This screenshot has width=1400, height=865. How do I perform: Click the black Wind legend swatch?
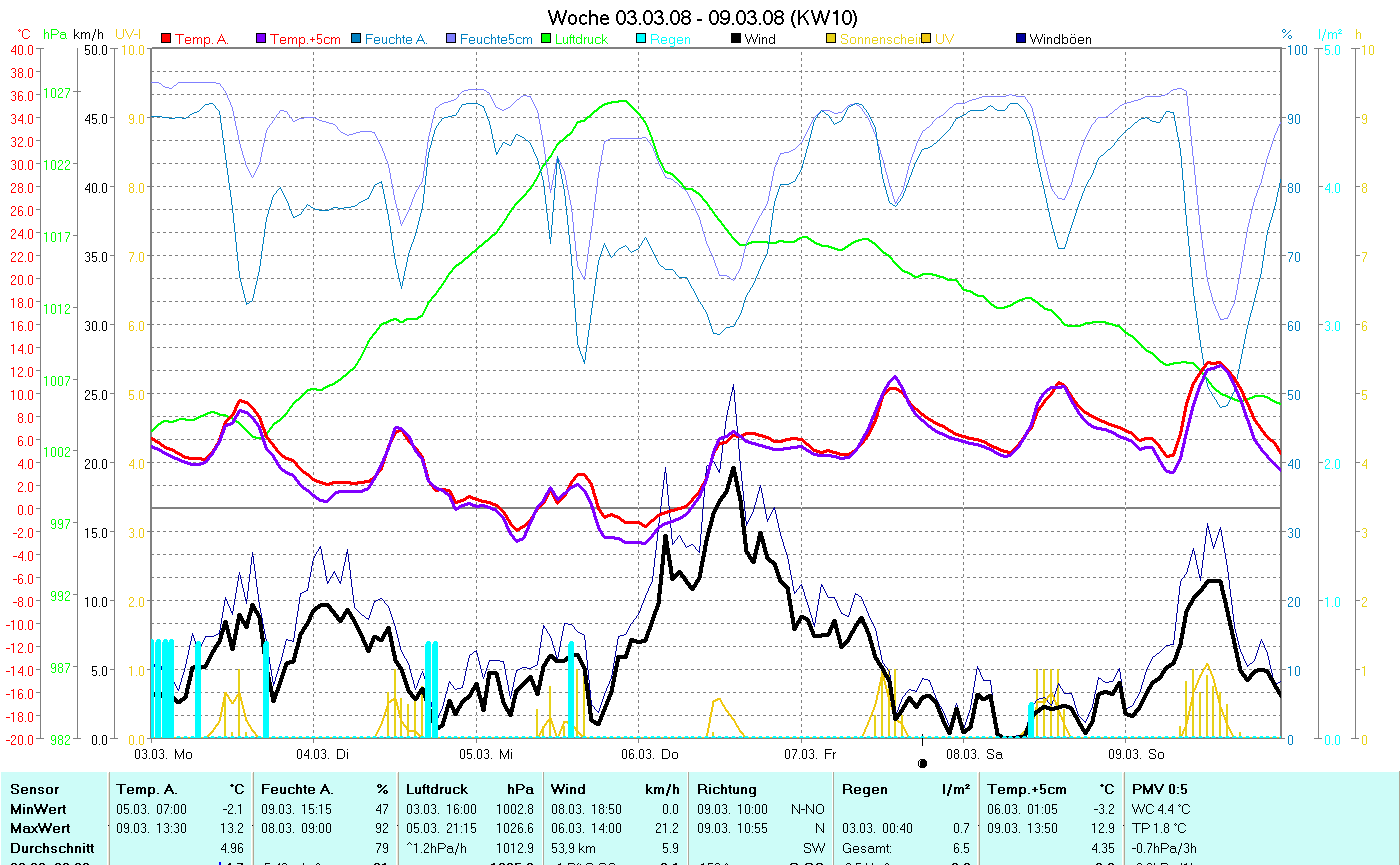coord(736,39)
